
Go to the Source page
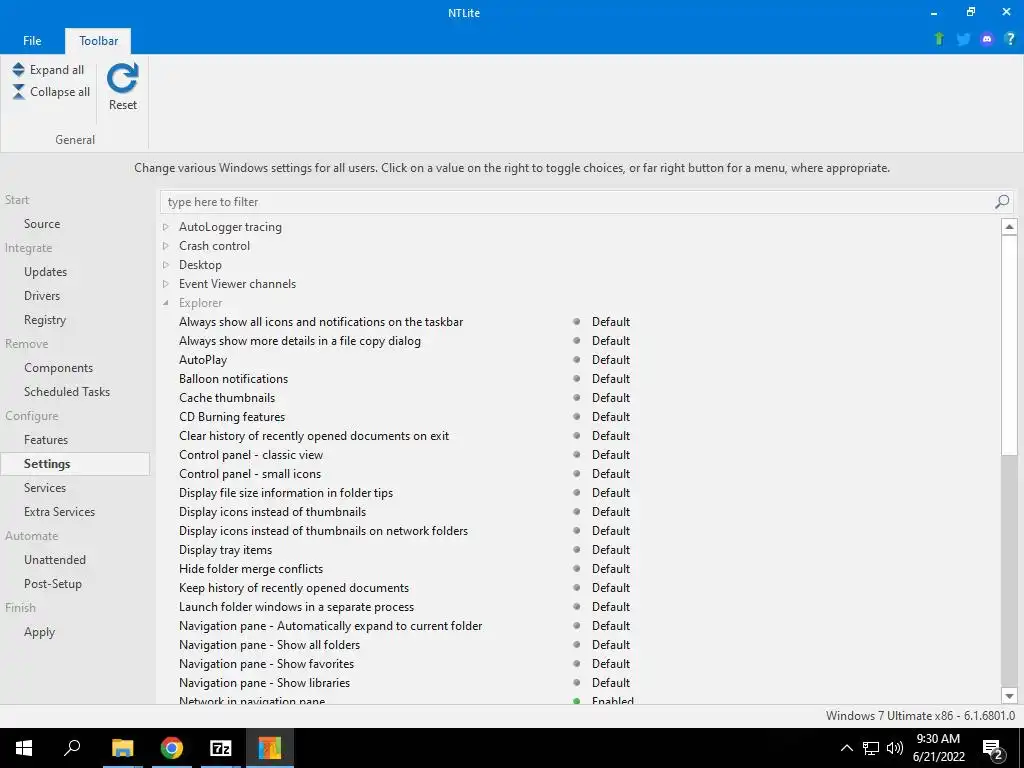coord(42,223)
